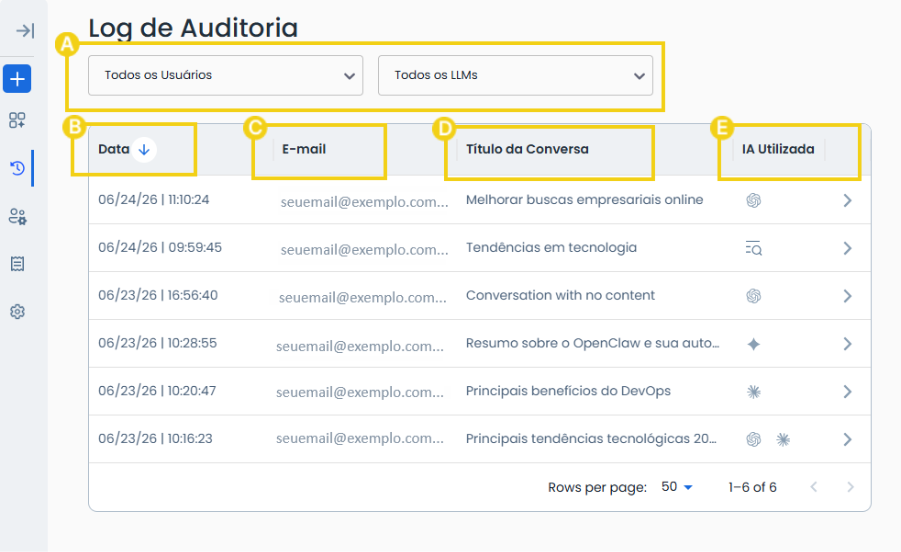Viewport: 901px width, 552px height.
Task: Open the history clock sidebar icon
Action: click(17, 168)
